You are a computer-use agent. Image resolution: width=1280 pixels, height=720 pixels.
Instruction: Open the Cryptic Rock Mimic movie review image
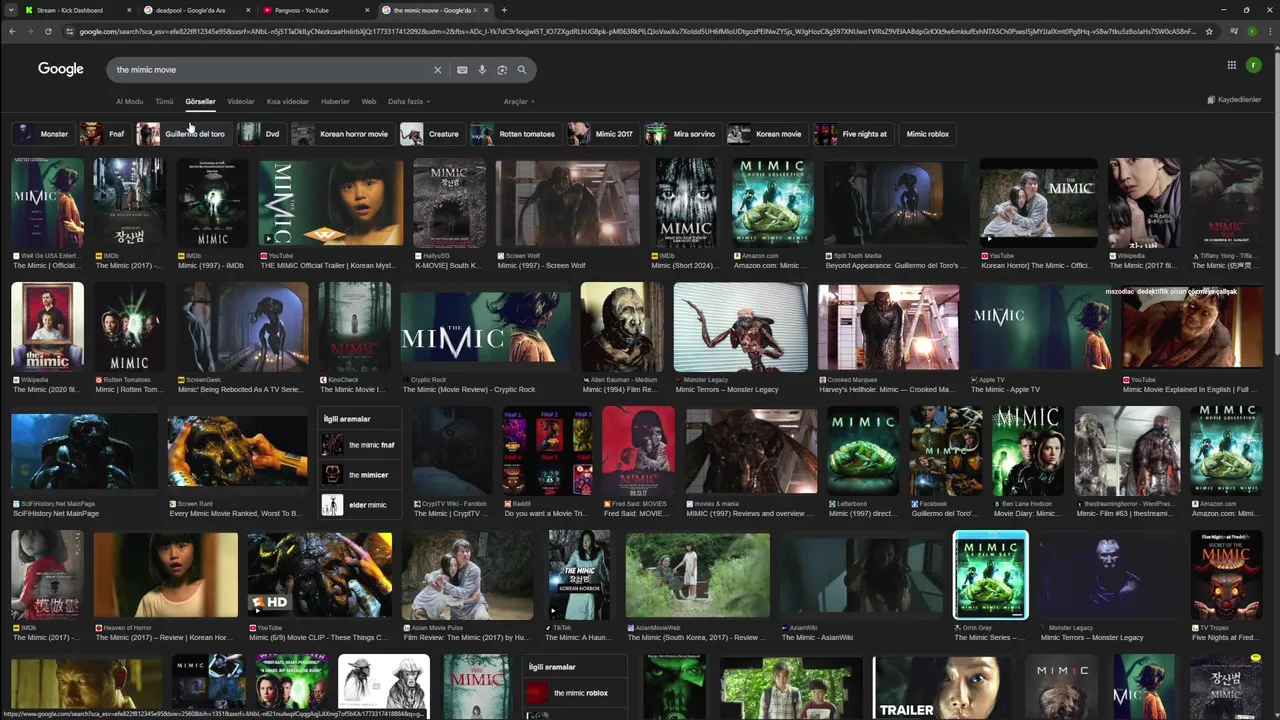pos(485,328)
